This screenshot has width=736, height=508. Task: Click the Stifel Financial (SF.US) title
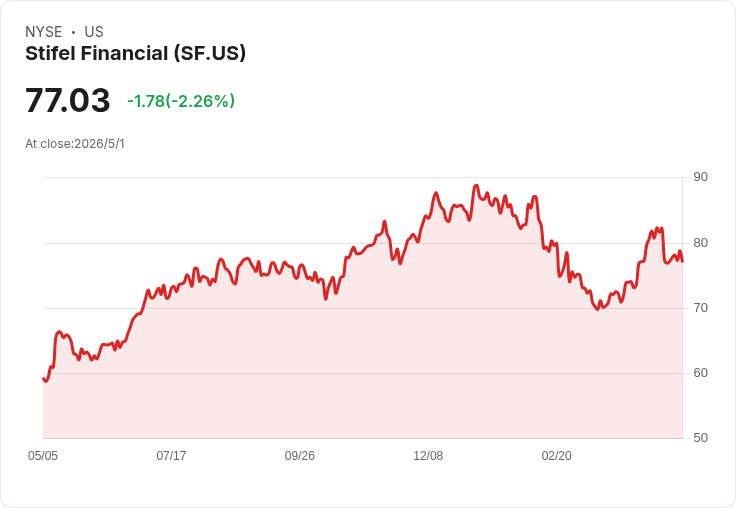click(x=135, y=54)
